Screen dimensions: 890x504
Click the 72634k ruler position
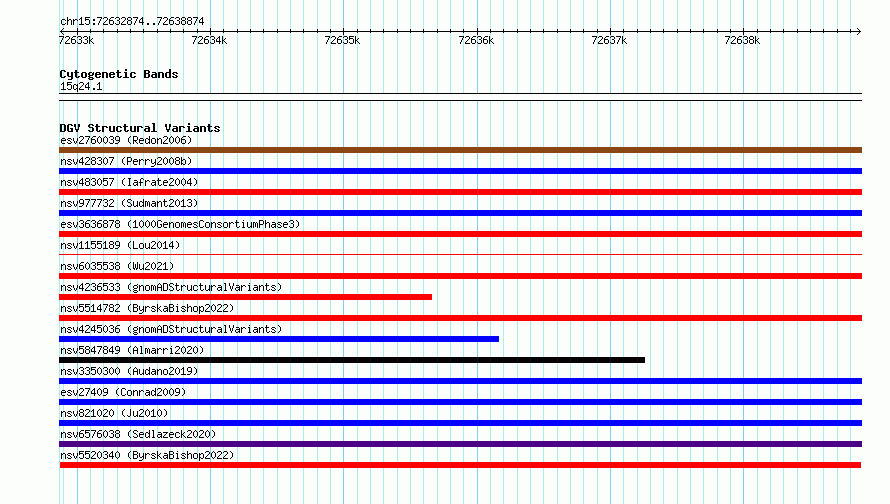[x=209, y=40]
